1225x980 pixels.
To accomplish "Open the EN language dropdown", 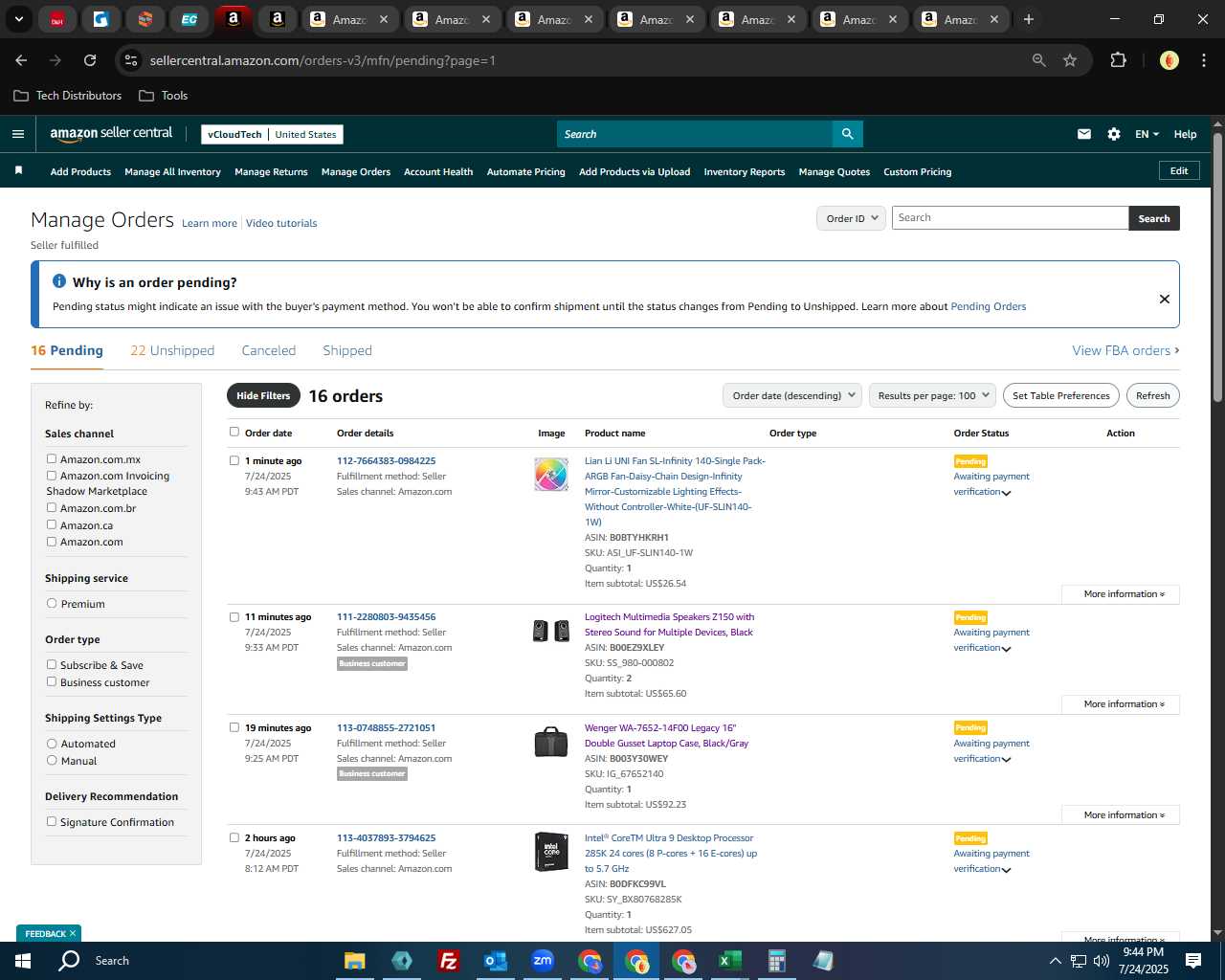I will [1147, 134].
